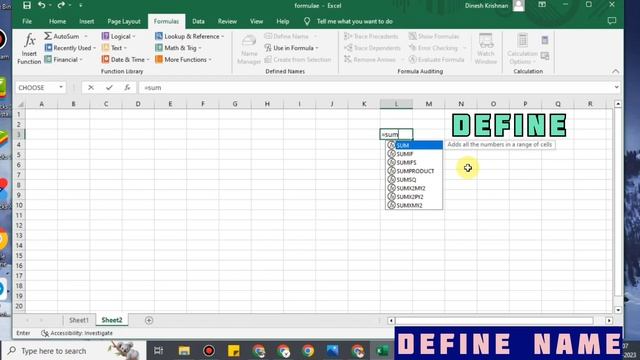Open the Name Manager
640x360 pixels.
click(249, 49)
